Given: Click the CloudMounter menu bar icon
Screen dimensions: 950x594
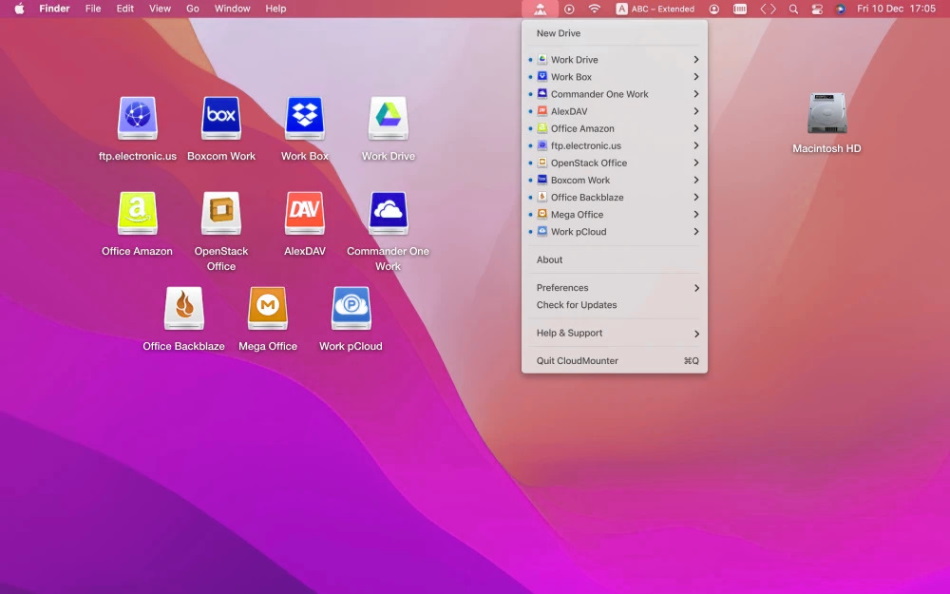Looking at the screenshot, I should (x=540, y=8).
